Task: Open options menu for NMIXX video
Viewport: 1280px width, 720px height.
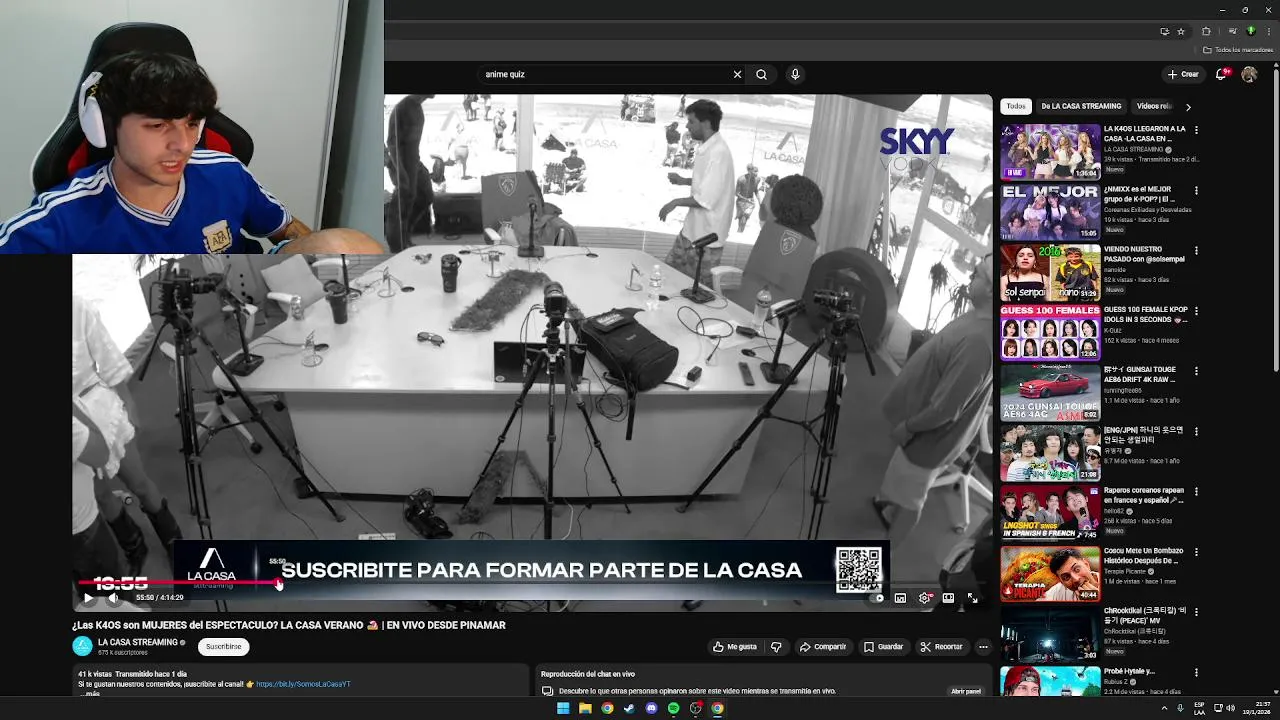Action: pyautogui.click(x=1196, y=190)
